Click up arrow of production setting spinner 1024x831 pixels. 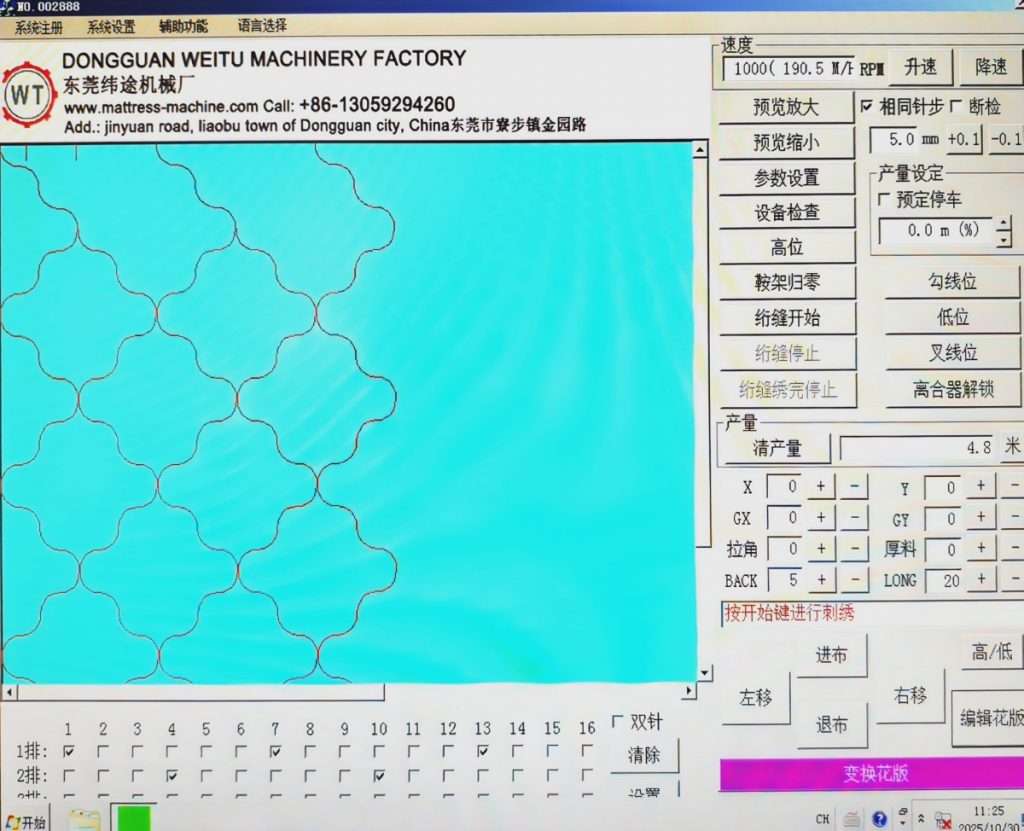(1003, 224)
